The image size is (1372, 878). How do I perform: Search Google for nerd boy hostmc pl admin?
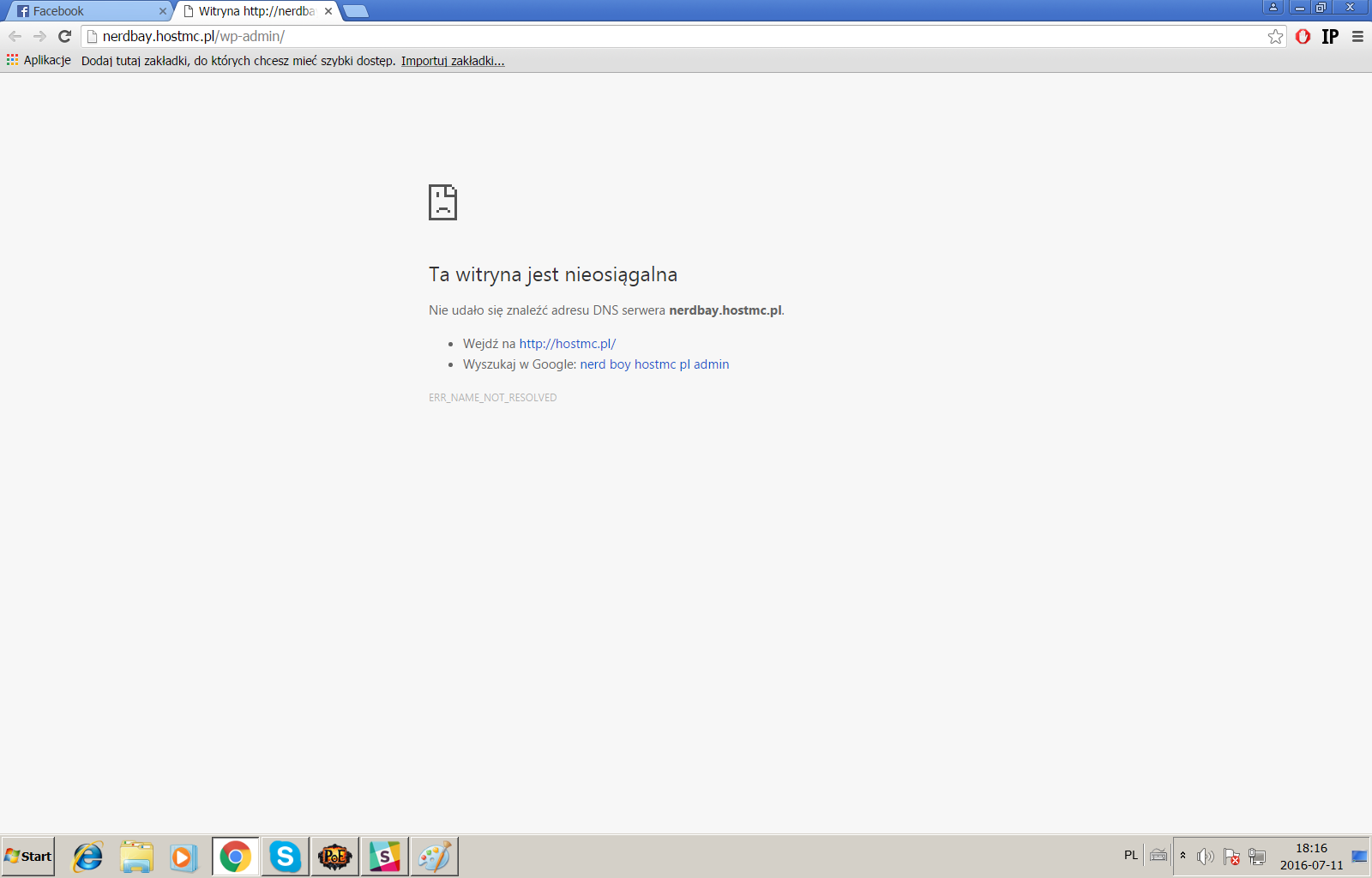[x=654, y=364]
